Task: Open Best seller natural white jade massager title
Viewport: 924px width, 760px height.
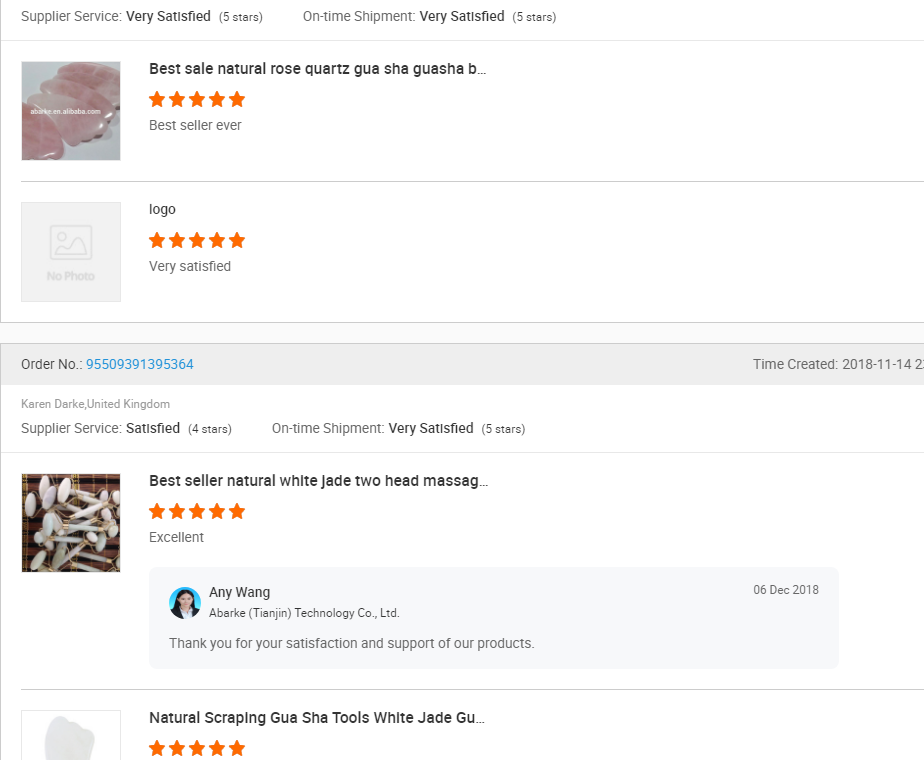Action: coord(318,481)
